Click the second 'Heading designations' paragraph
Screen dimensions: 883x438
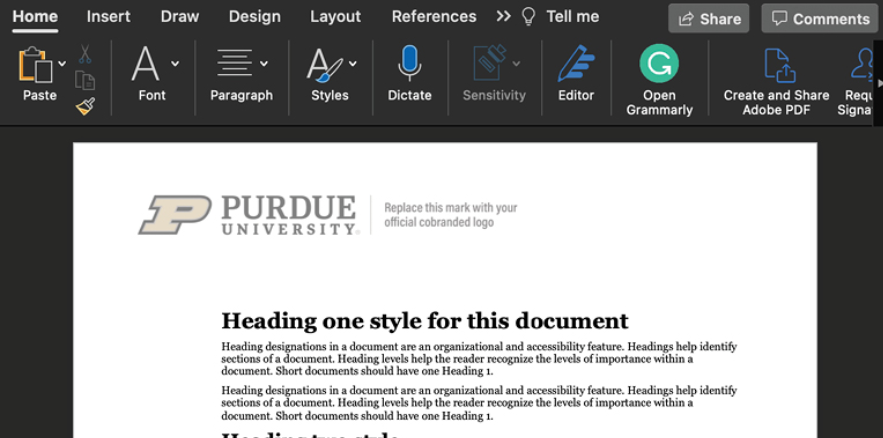[x=479, y=403]
